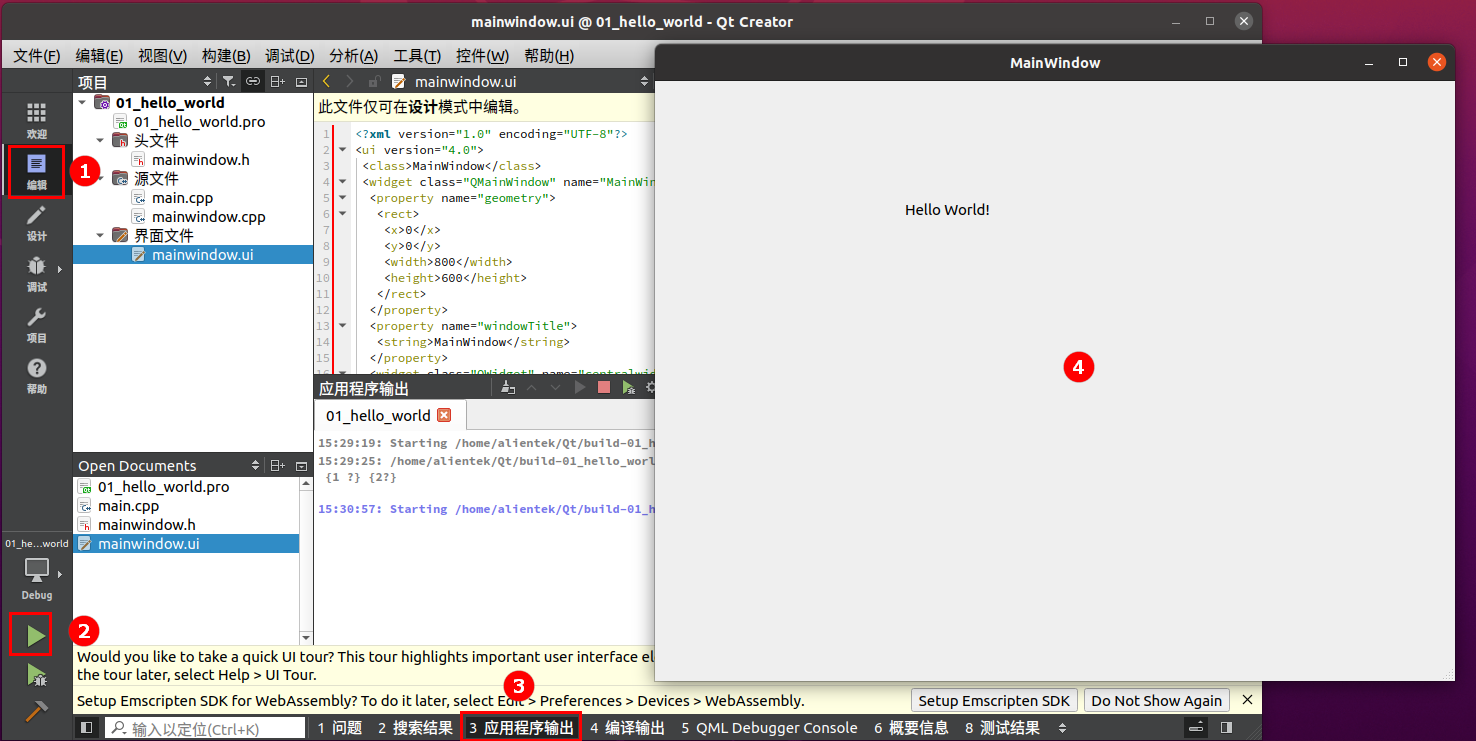Open the 编辑(E) menu
The image size is (1476, 741).
coord(99,56)
